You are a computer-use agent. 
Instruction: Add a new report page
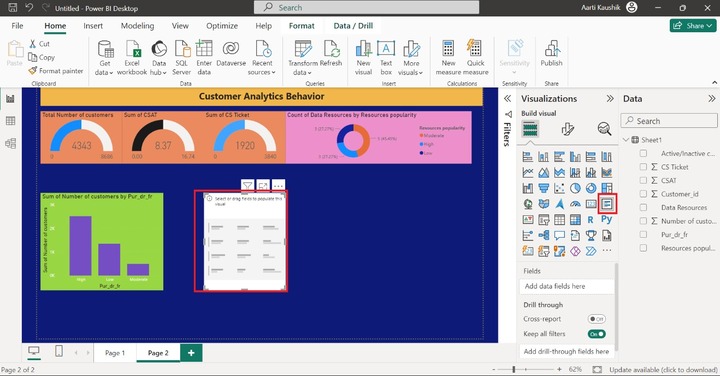pos(191,353)
